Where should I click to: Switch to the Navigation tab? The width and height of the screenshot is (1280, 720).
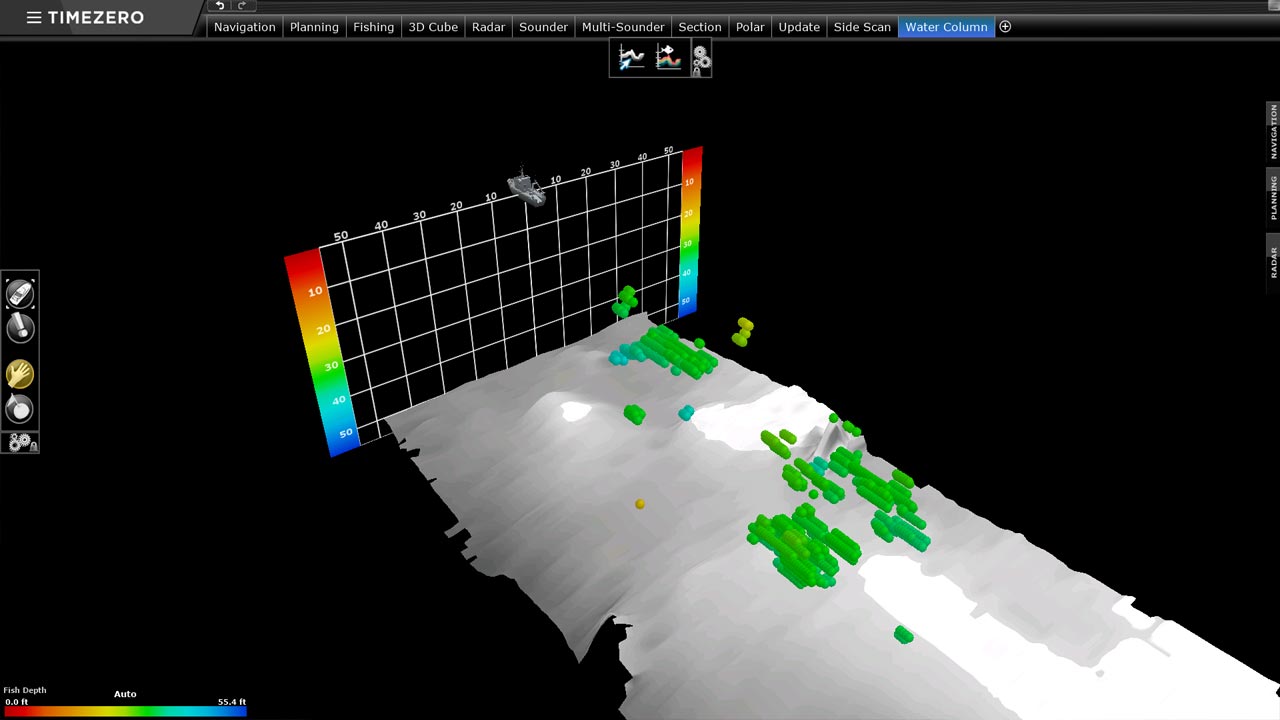click(244, 27)
